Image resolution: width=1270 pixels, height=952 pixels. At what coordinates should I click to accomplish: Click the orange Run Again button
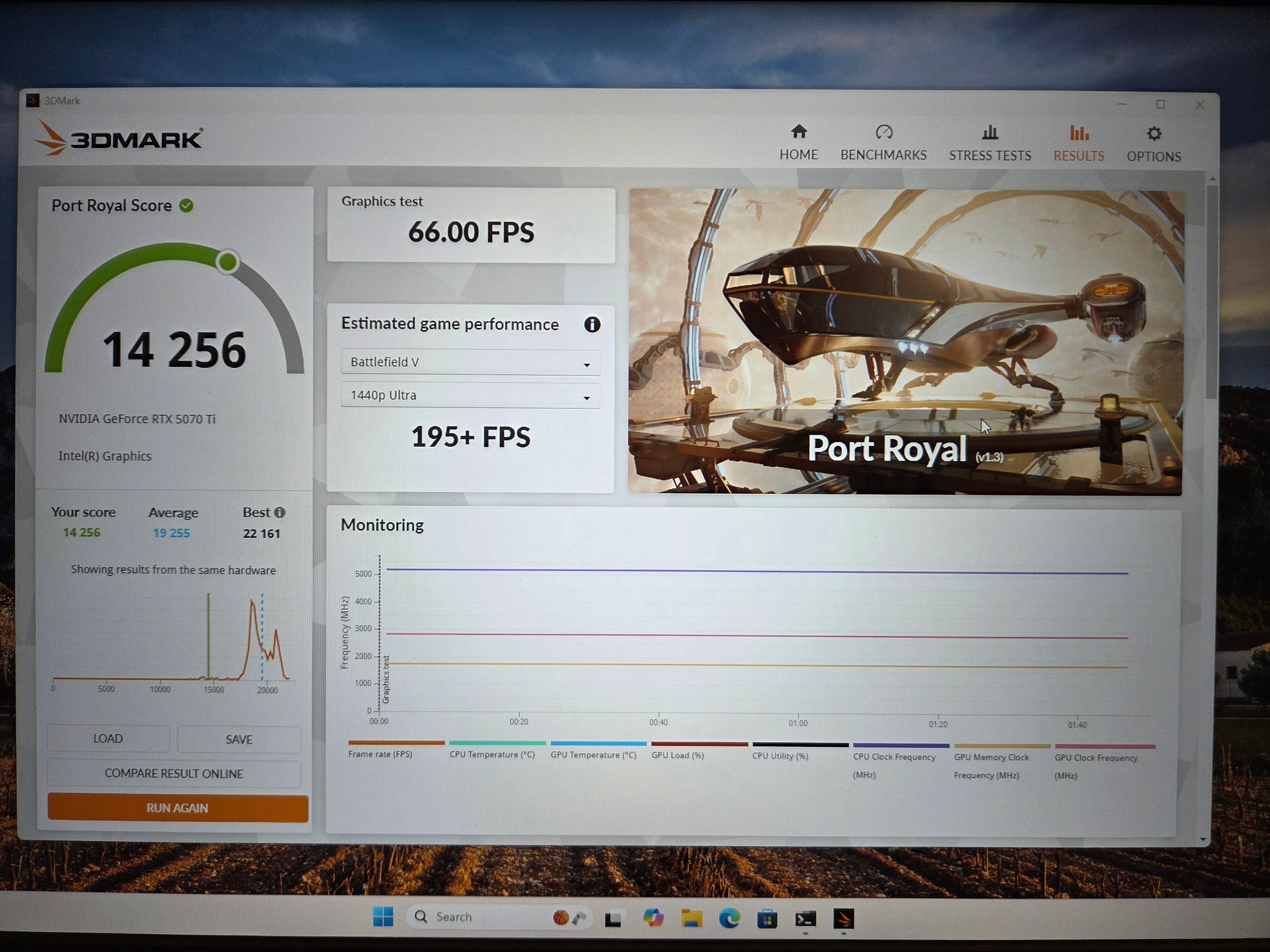pyautogui.click(x=177, y=808)
